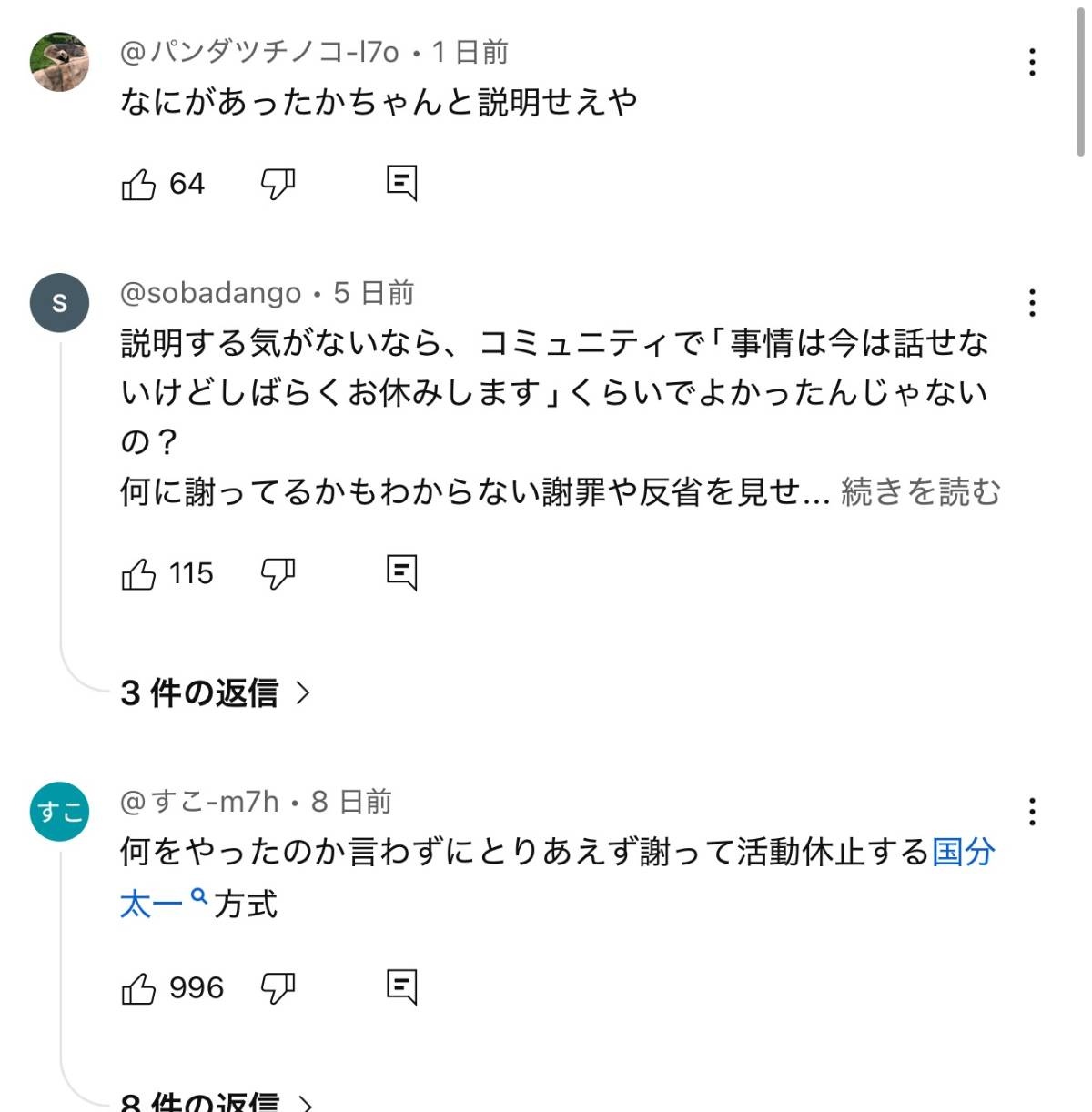Reply to the sobadango comment
This screenshot has height=1112, width=1092.
pos(401,572)
